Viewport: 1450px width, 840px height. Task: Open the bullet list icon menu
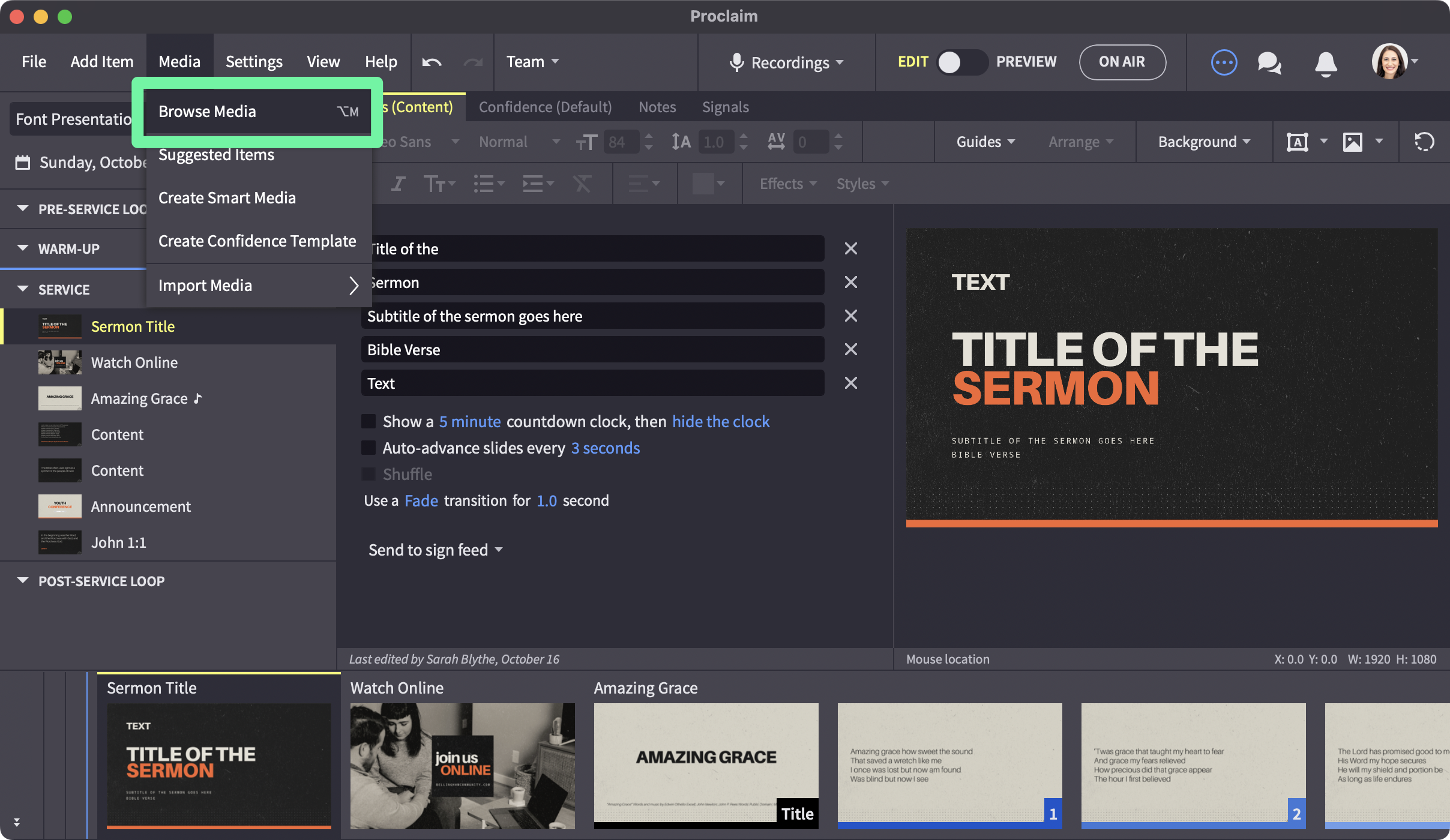coord(489,184)
